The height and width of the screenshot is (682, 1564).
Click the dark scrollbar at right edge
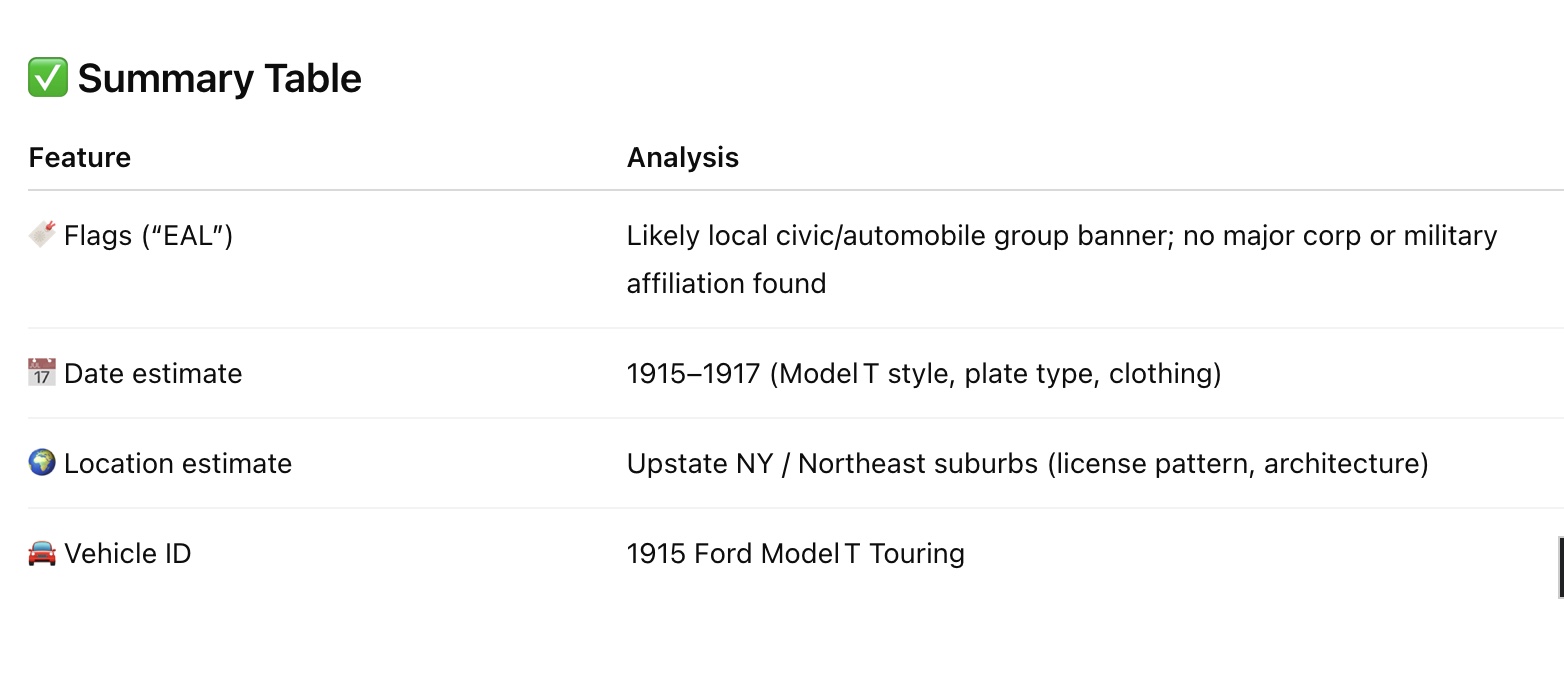[1561, 567]
